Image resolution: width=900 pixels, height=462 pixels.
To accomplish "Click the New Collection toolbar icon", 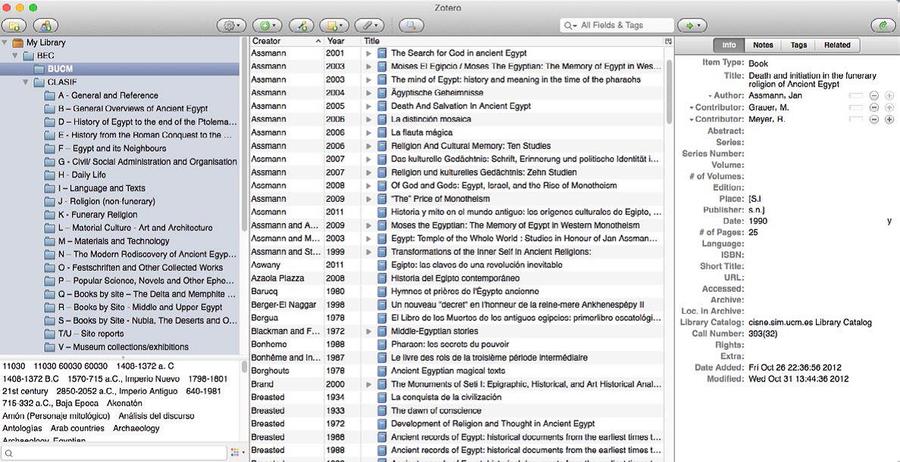I will click(x=18, y=23).
